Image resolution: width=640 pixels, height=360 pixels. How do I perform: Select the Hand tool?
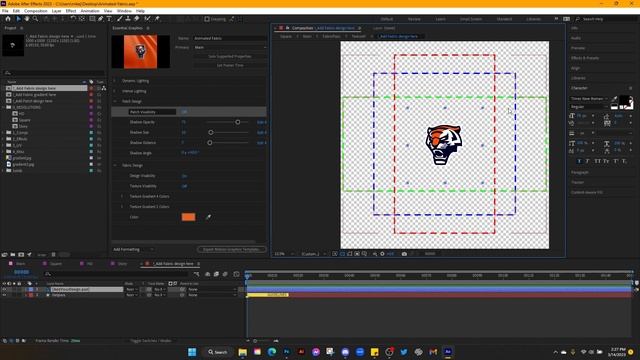click(x=27, y=19)
